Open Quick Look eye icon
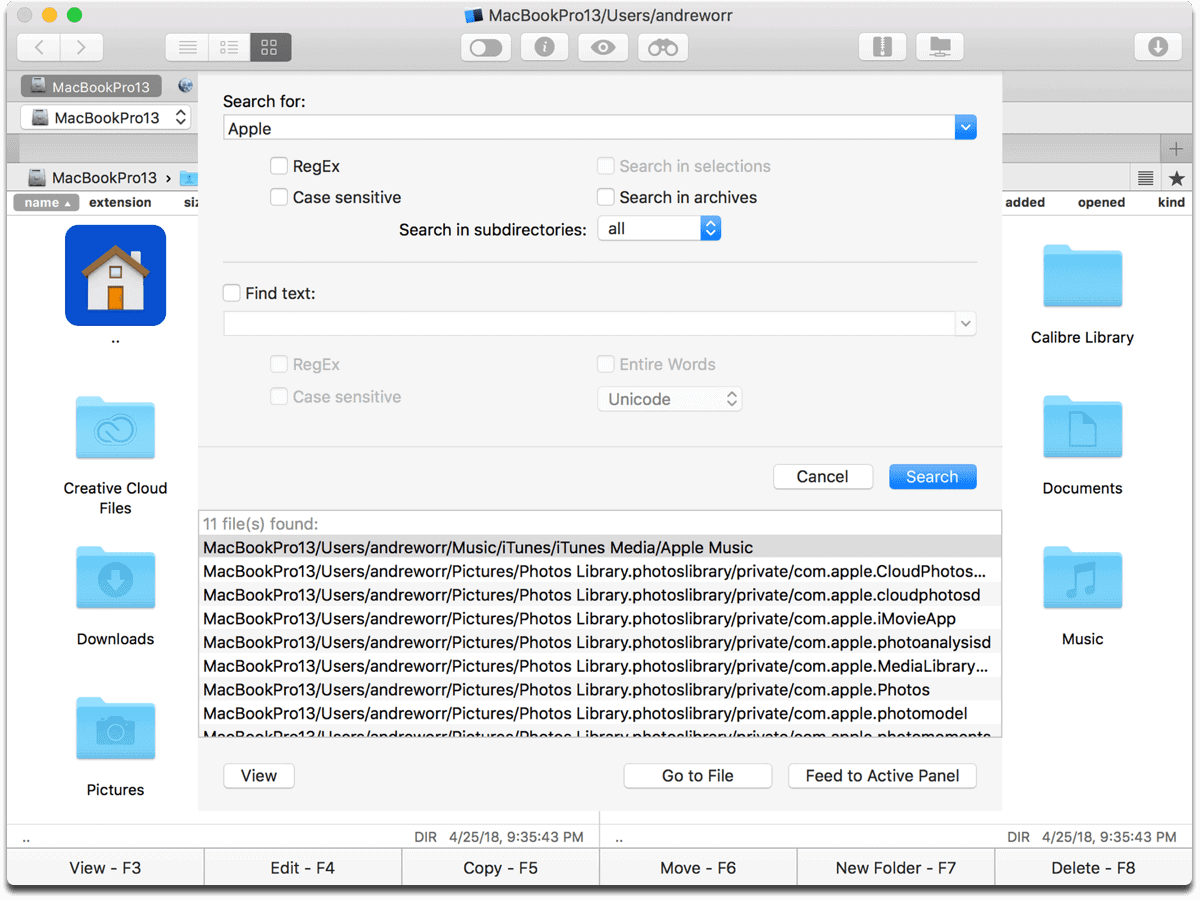 (603, 47)
